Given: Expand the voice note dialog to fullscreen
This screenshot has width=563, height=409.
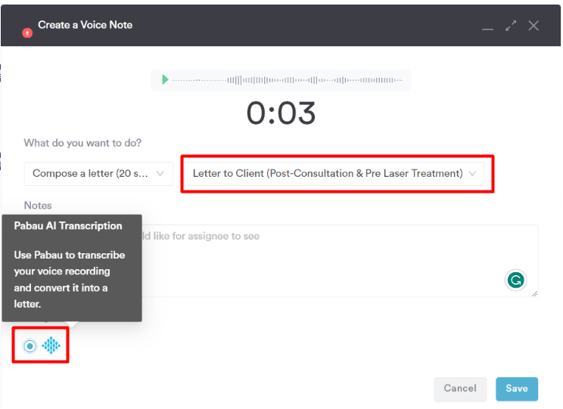Looking at the screenshot, I should point(511,25).
